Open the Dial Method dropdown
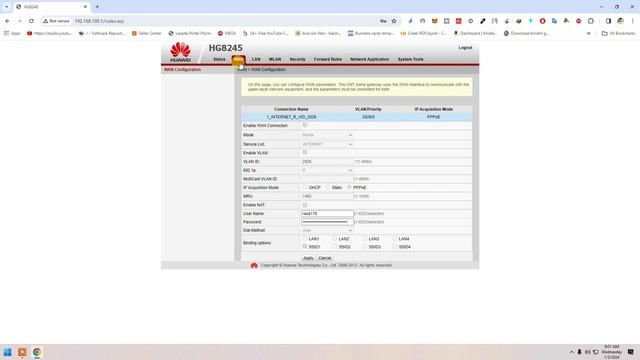Image resolution: width=640 pixels, height=360 pixels. point(327,230)
